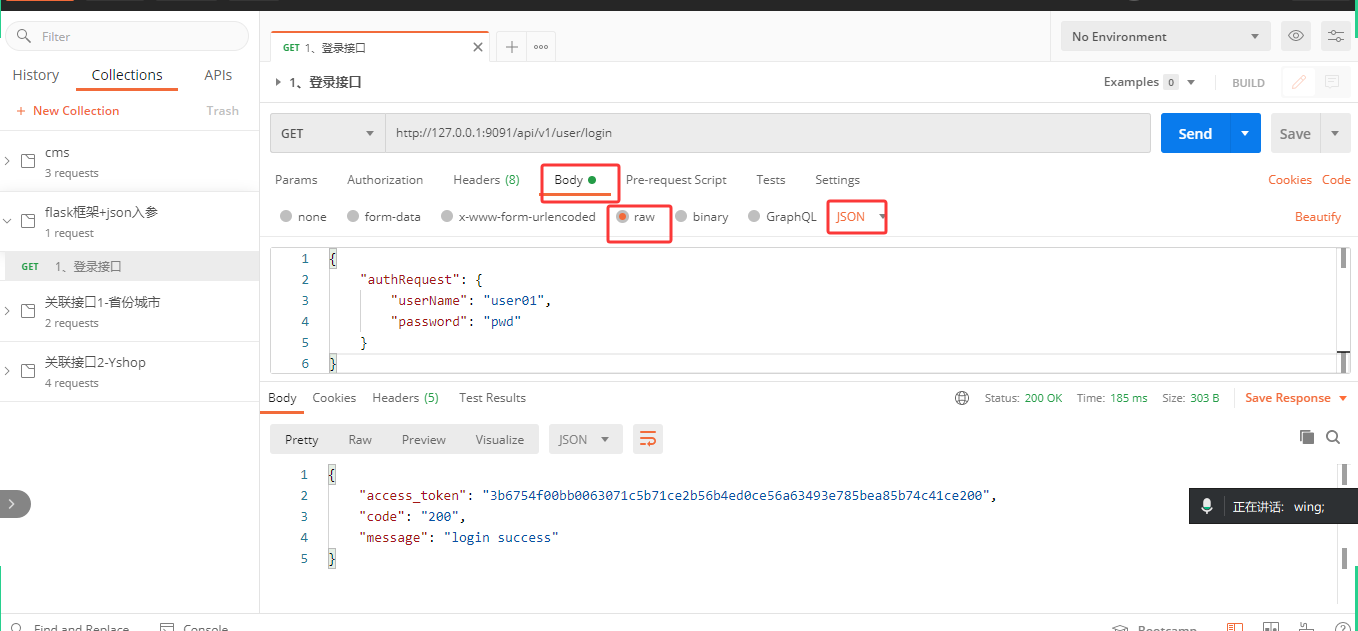This screenshot has width=1358, height=631.
Task: Click the copy response icon
Action: tap(1306, 437)
